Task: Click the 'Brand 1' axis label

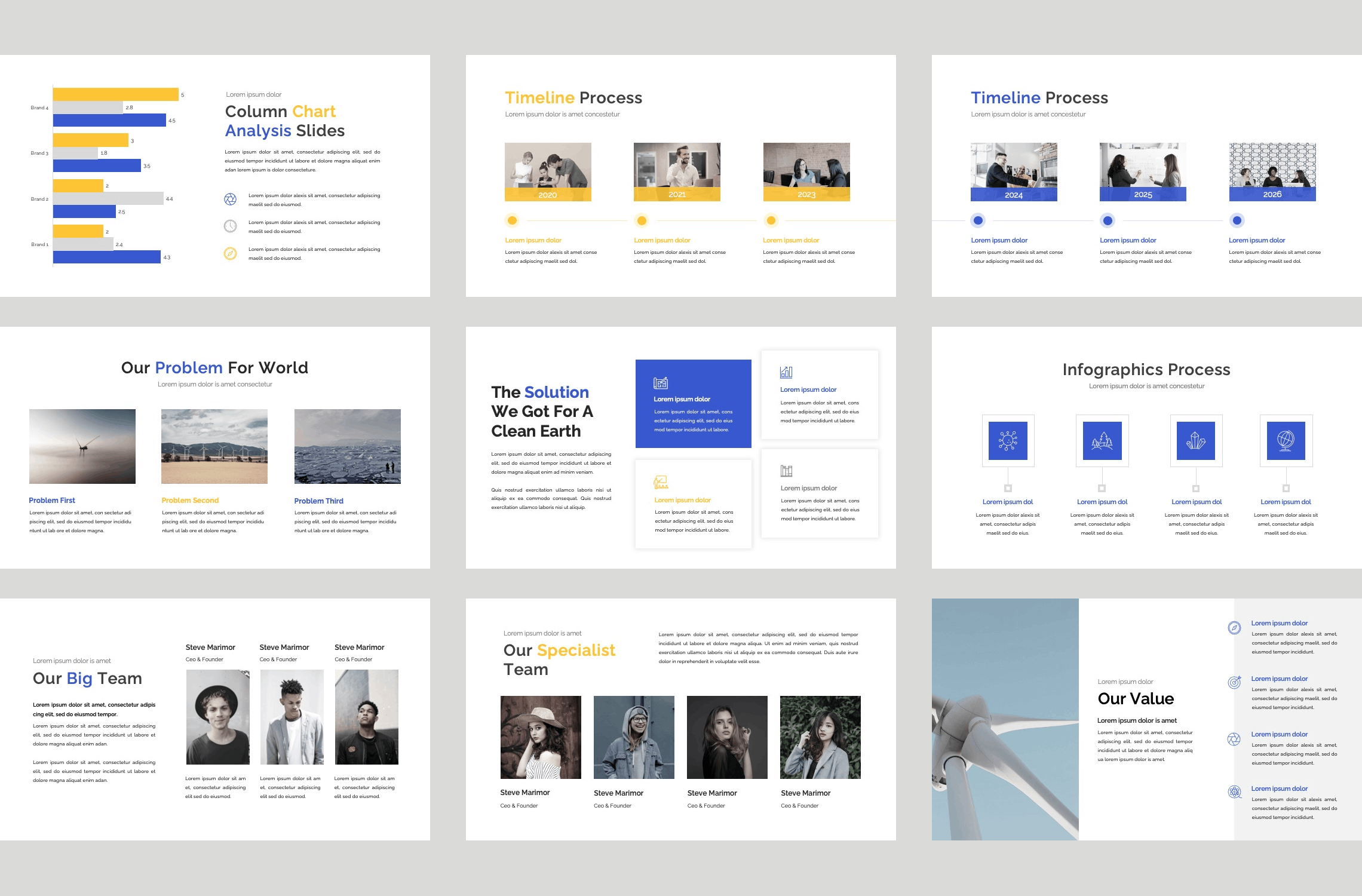Action: click(x=39, y=244)
